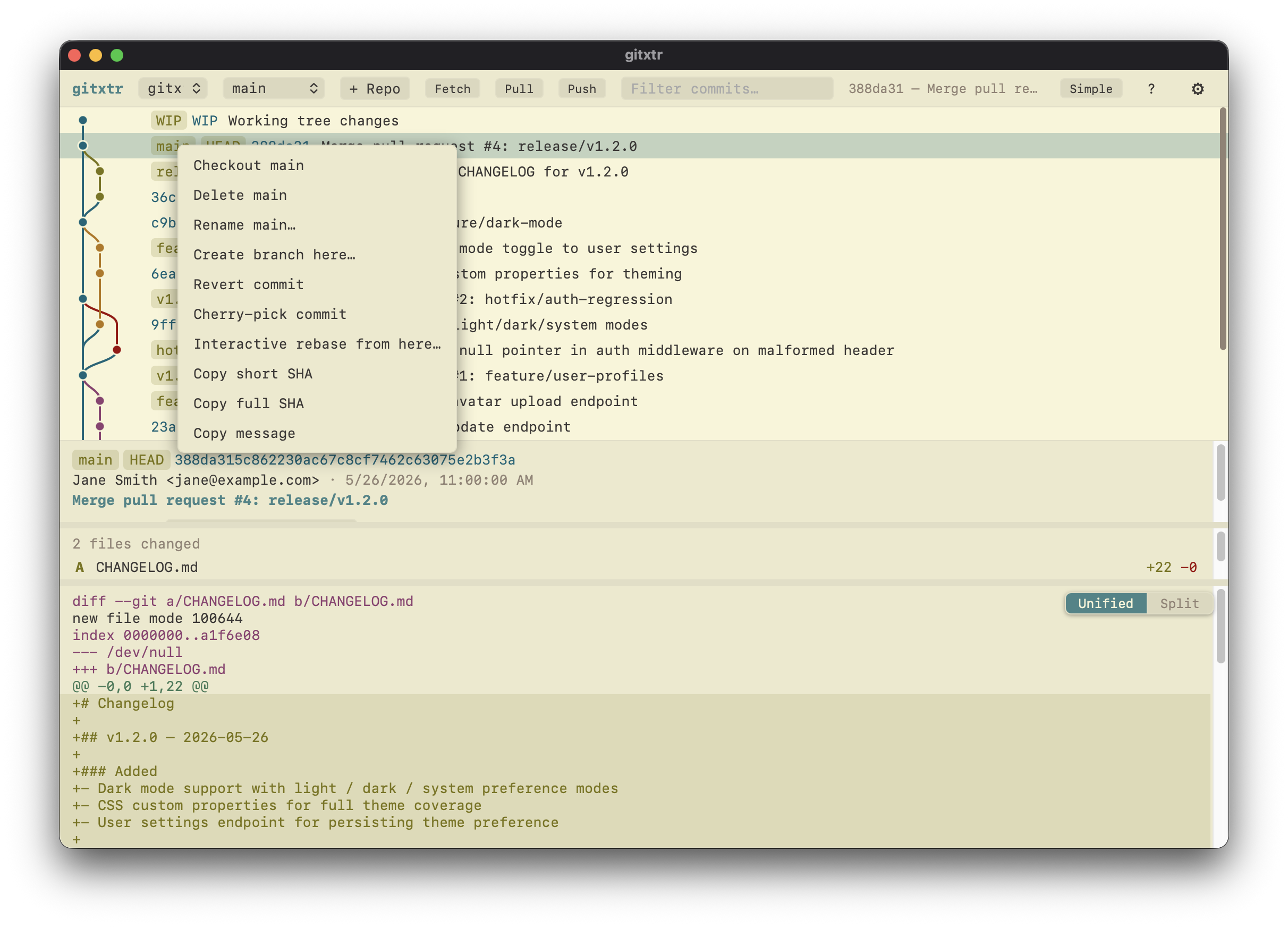Viewport: 1288px width, 927px height.
Task: Toggle the Simple view mode button
Action: coord(1090,89)
